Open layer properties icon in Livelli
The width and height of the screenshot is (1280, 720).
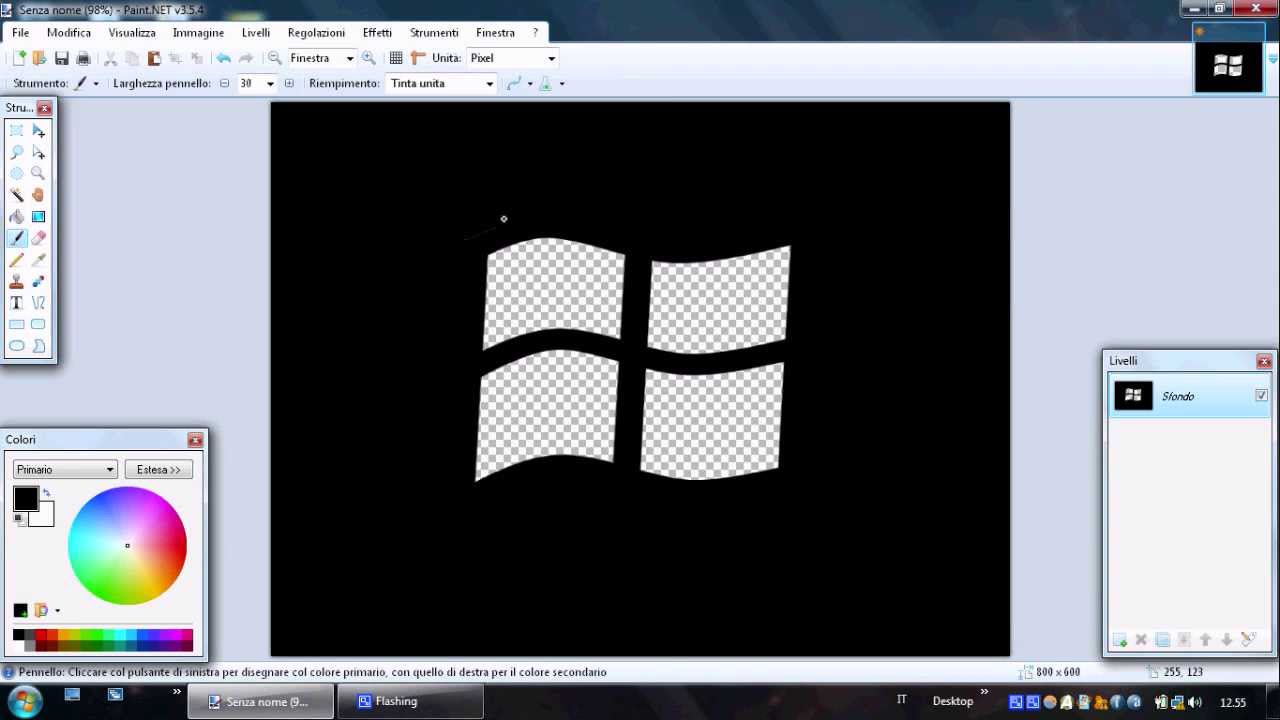tap(1248, 640)
